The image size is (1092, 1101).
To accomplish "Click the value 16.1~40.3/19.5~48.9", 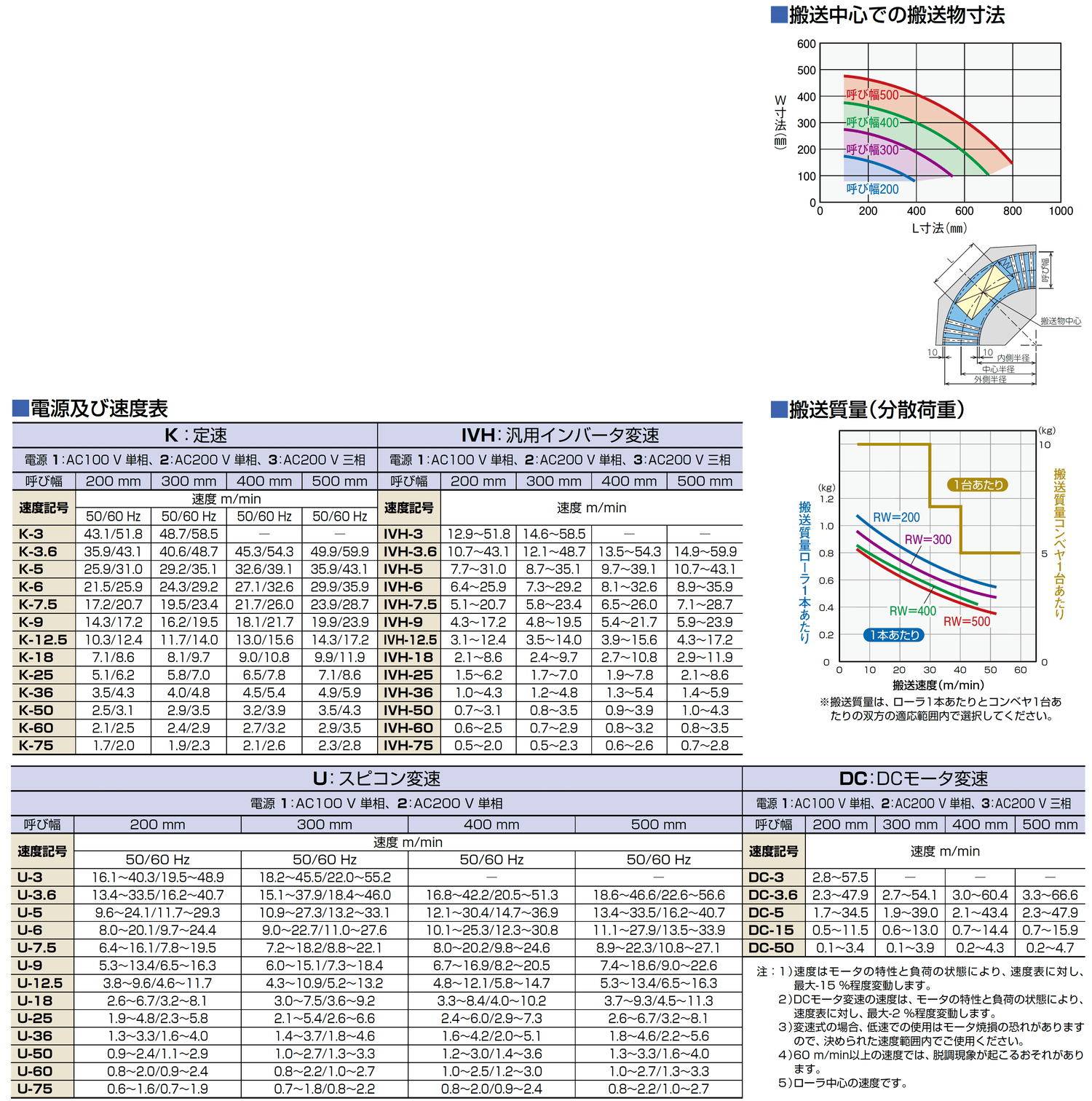I will coord(157,877).
